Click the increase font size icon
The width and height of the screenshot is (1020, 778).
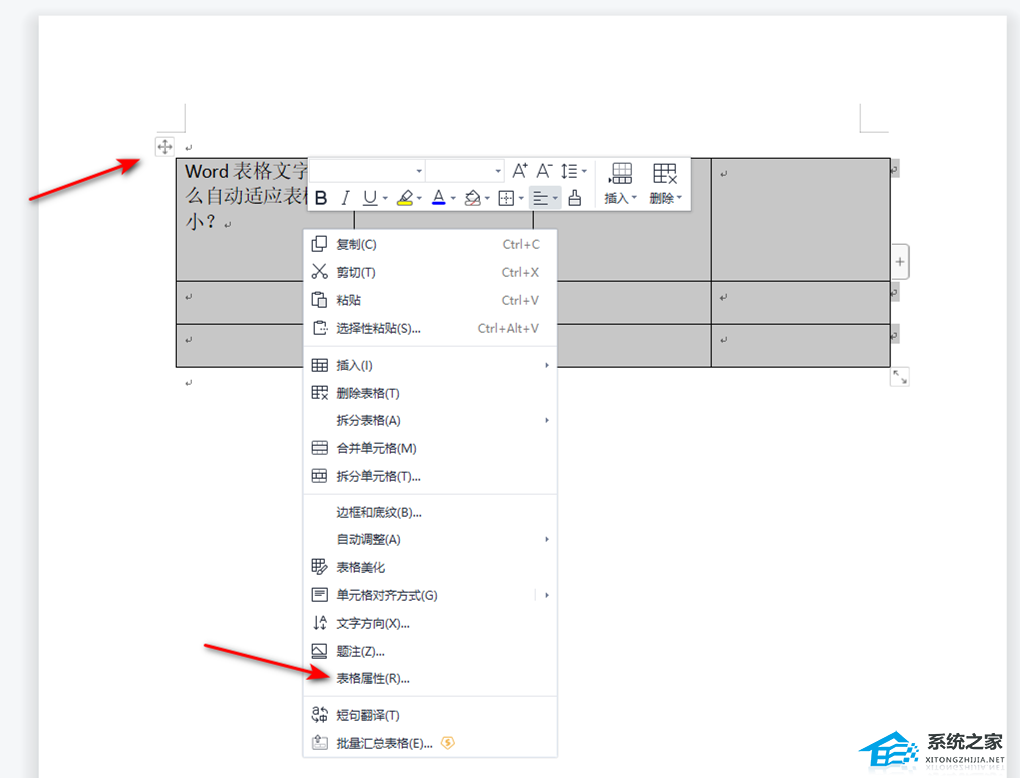(x=520, y=171)
